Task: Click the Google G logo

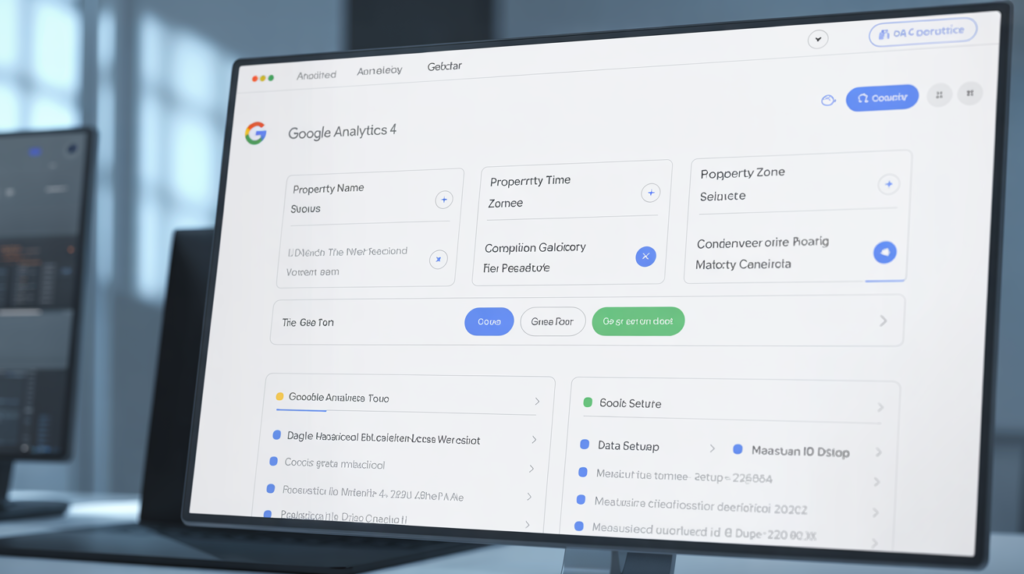Action: click(x=256, y=133)
